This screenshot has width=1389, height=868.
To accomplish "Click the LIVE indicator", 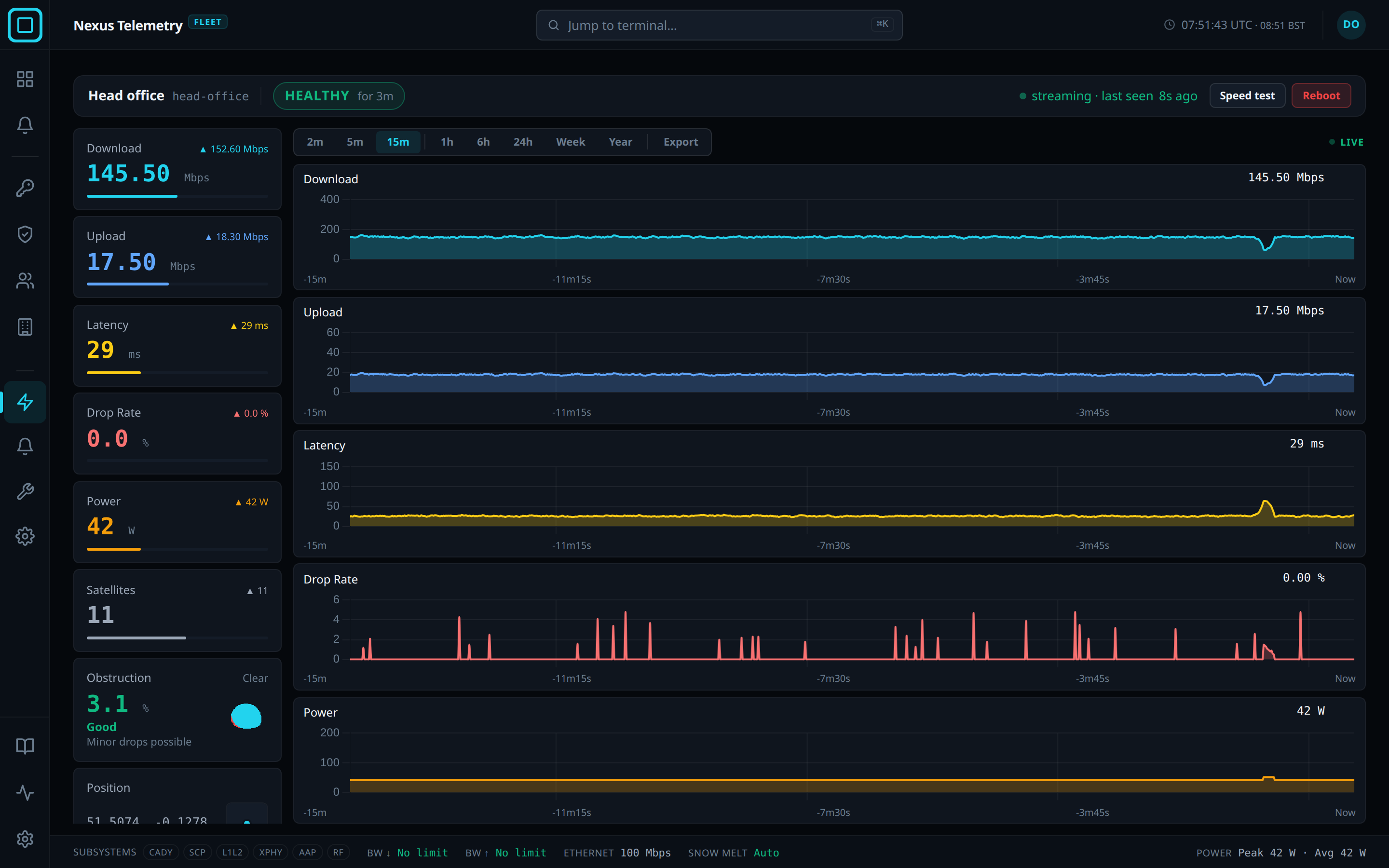I will click(x=1346, y=142).
